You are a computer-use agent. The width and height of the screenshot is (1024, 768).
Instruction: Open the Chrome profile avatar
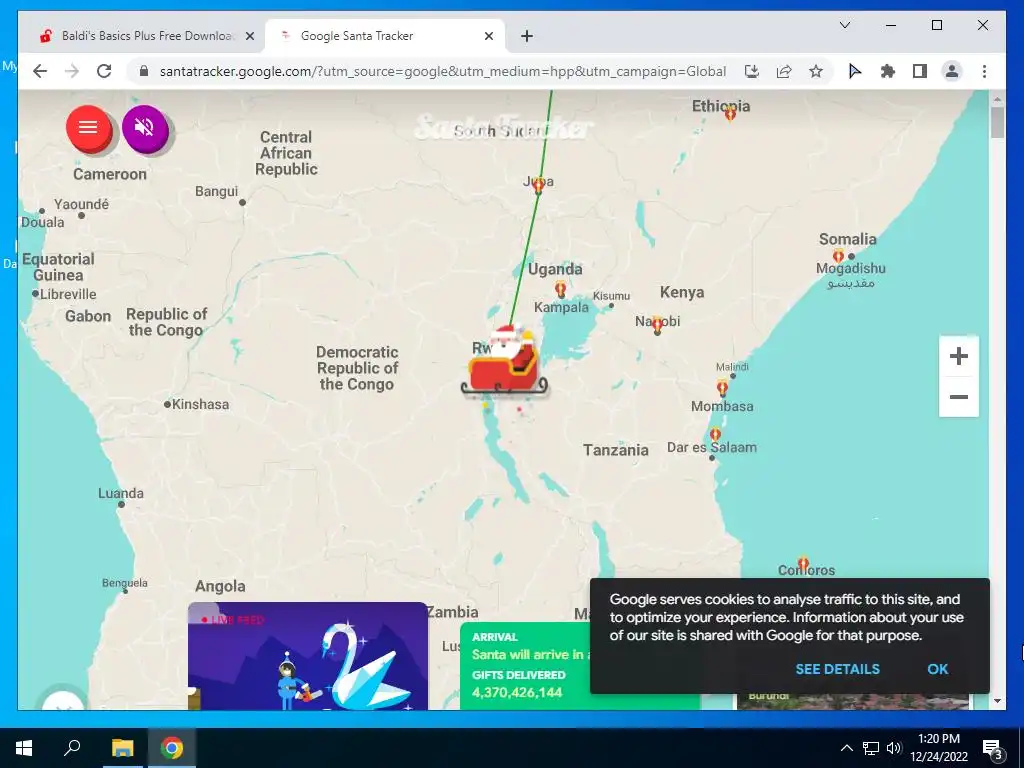point(952,71)
